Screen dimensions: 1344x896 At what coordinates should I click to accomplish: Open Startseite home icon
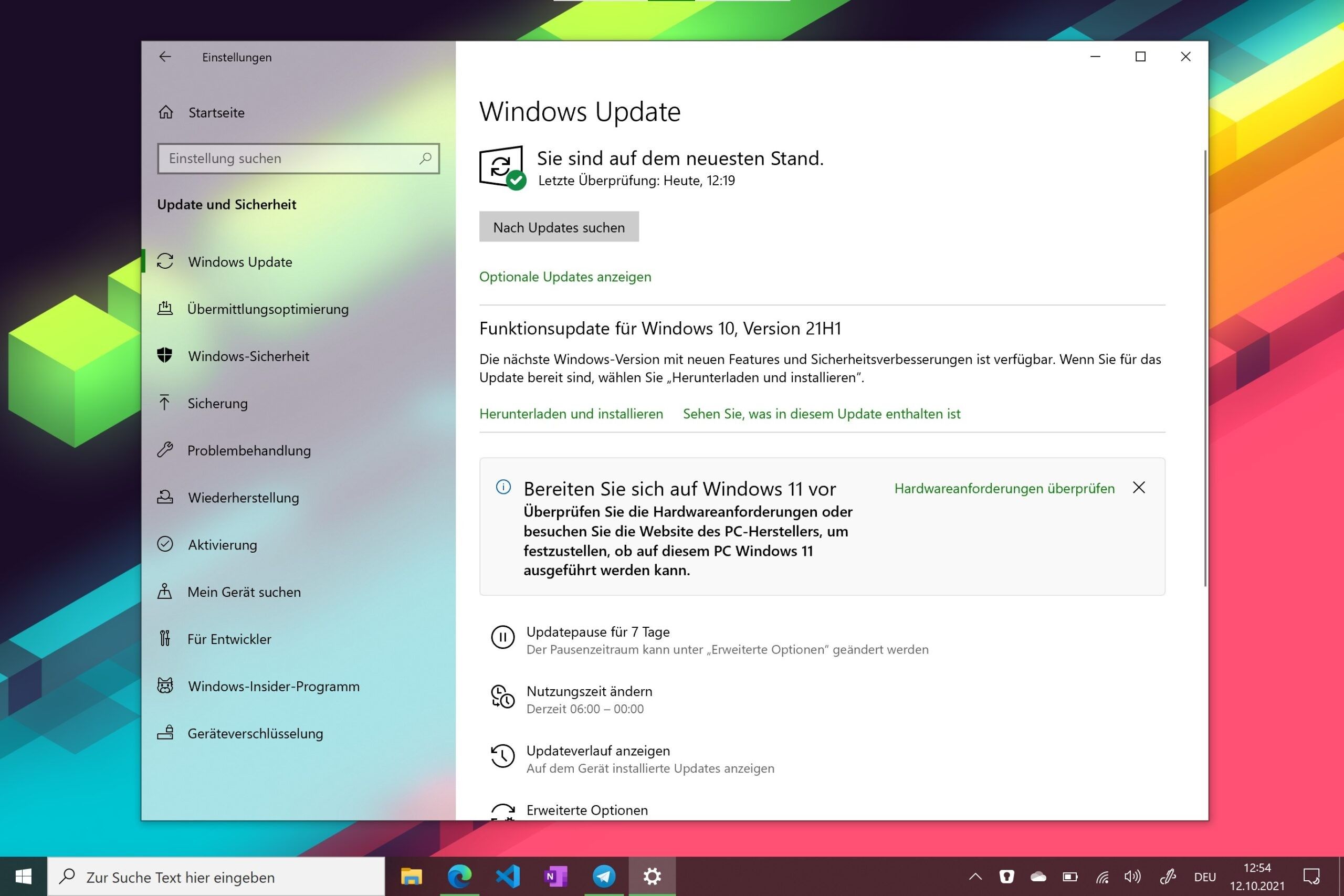coord(166,112)
